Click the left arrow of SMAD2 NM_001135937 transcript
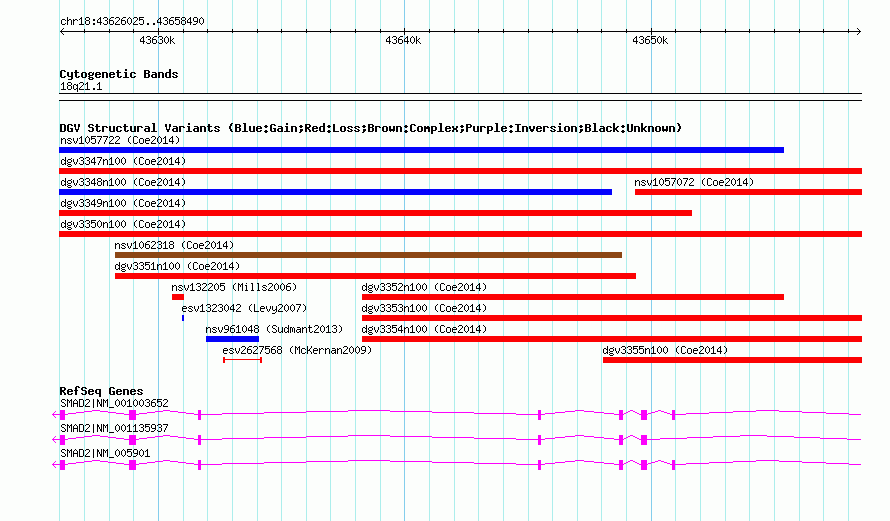The height and width of the screenshot is (521, 890). (x=55, y=440)
